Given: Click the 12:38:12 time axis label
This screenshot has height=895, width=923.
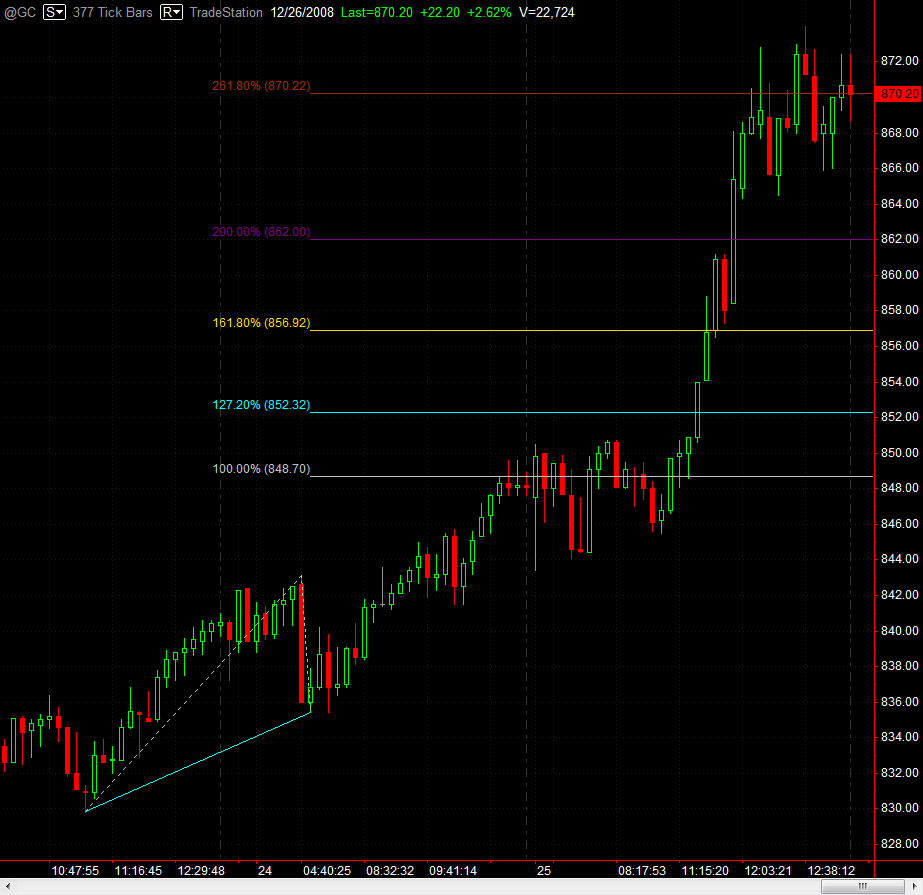Looking at the screenshot, I should (831, 870).
